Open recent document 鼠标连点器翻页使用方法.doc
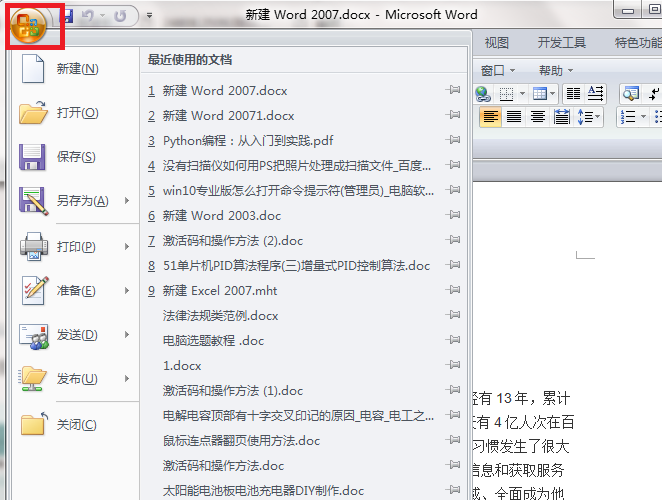This screenshot has height=500, width=662. [241, 441]
